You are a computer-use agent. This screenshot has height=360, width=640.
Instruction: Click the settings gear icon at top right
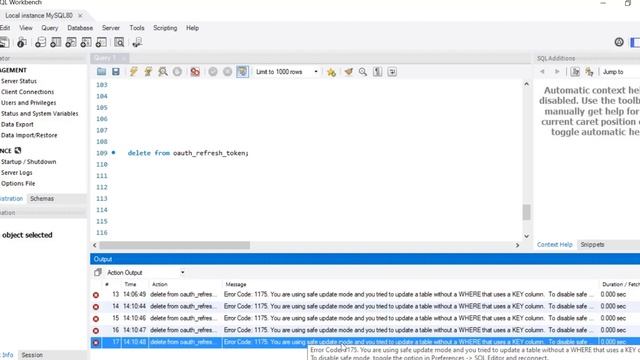[x=619, y=42]
